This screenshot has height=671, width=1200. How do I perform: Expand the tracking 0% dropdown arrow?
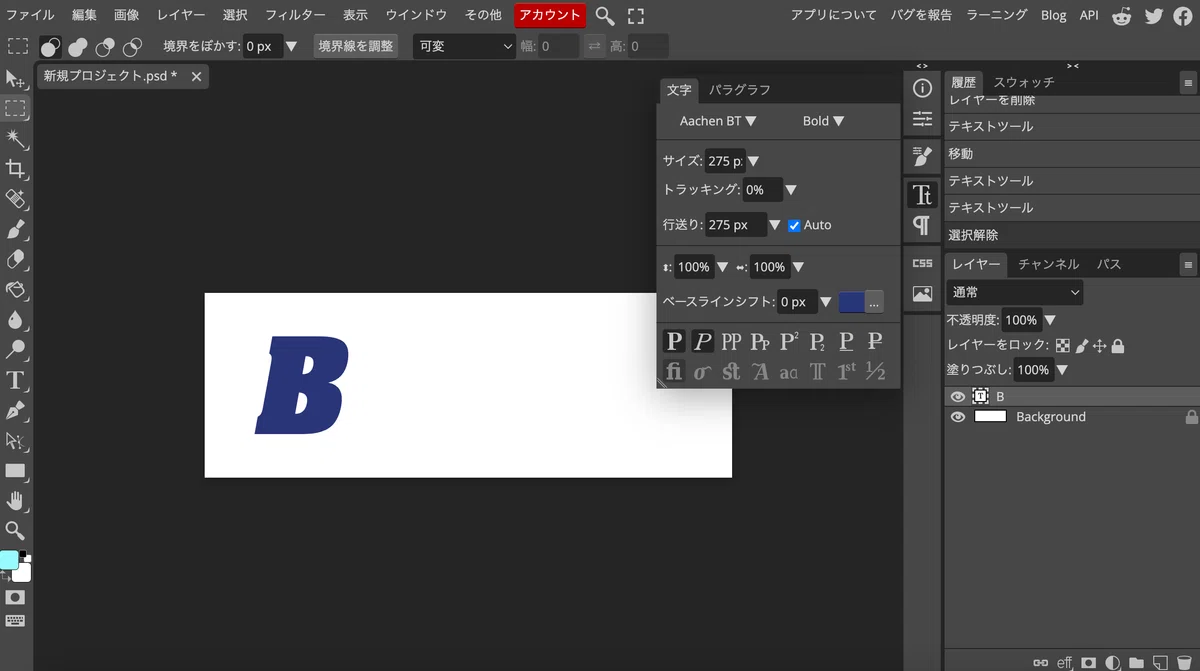790,190
